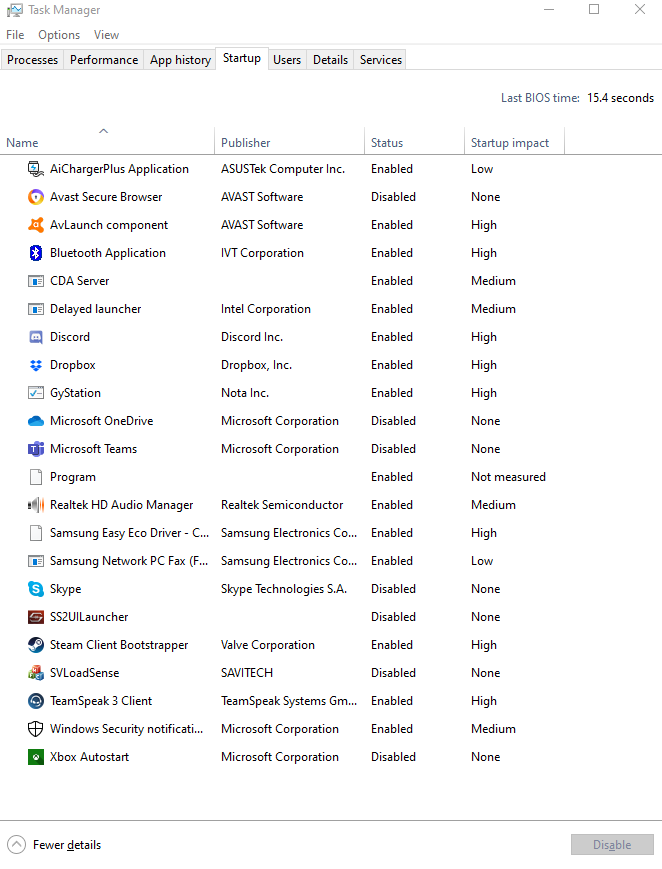The width and height of the screenshot is (662, 869).
Task: Click 'Not measured' startup impact value
Action: point(508,477)
